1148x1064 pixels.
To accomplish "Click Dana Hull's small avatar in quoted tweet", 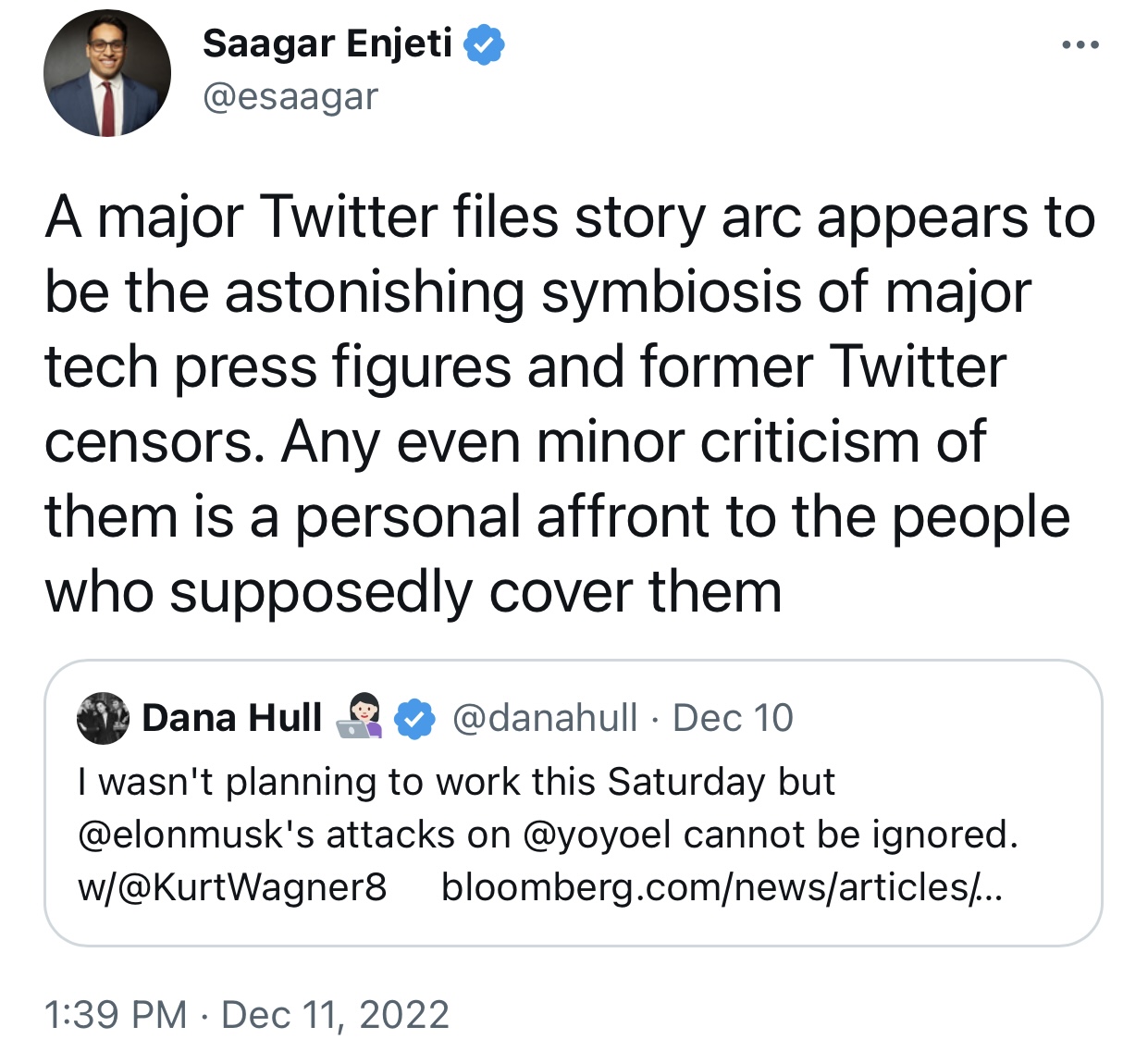I will (x=103, y=718).
